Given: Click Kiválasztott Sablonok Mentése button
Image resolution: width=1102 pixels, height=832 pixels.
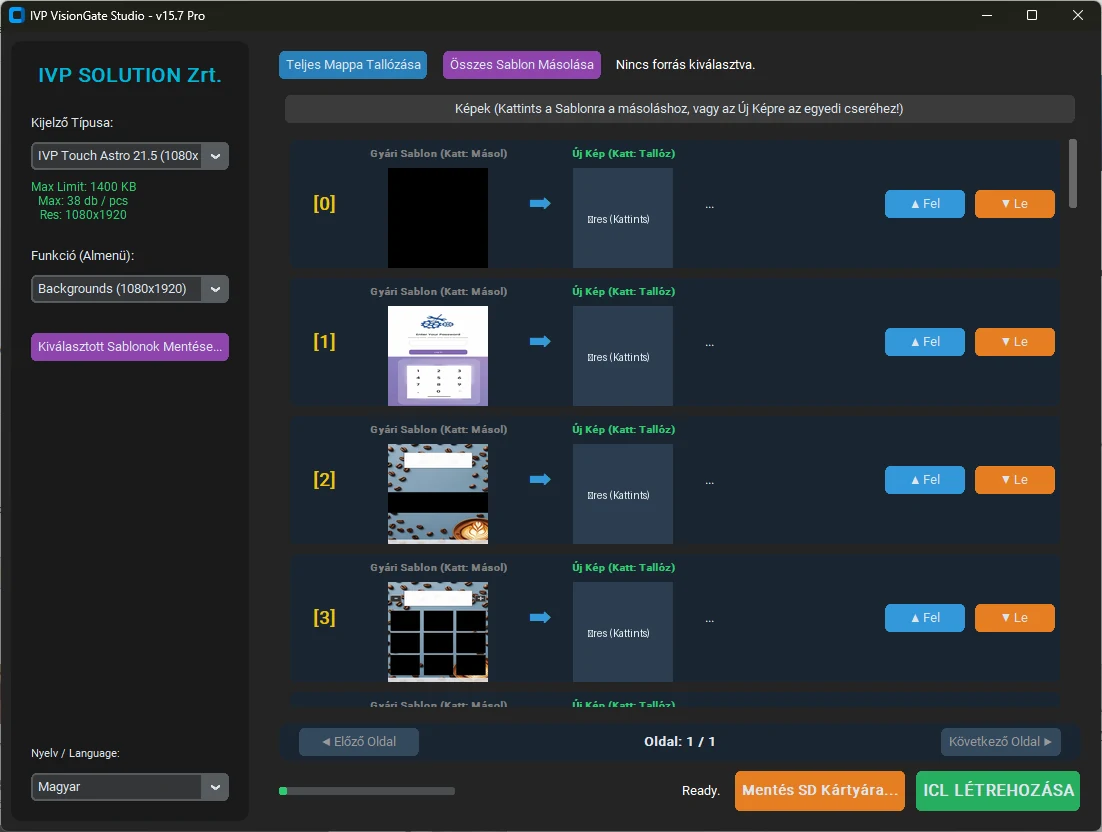Looking at the screenshot, I should [130, 346].
